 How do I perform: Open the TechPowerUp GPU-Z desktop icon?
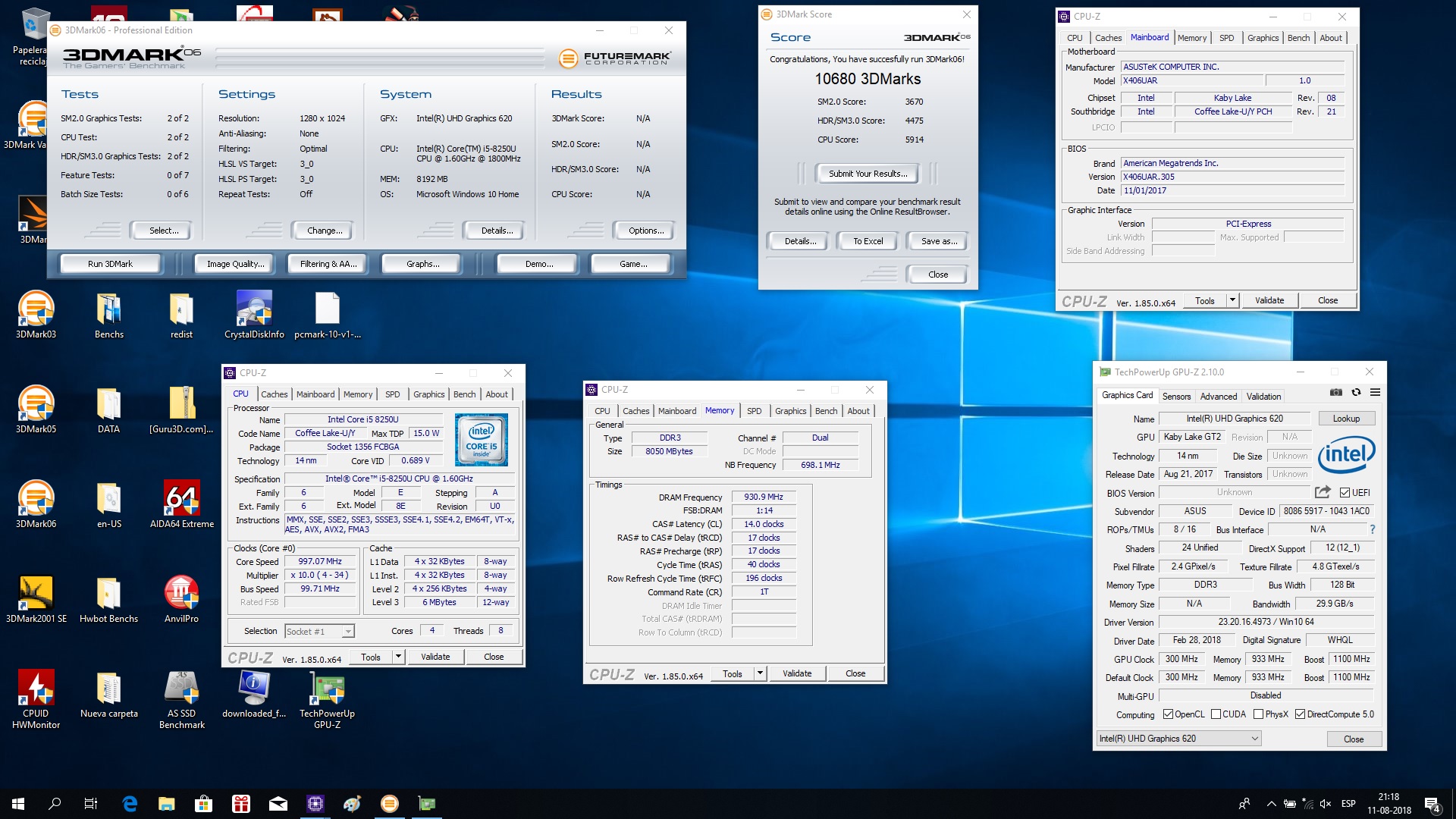pyautogui.click(x=327, y=699)
